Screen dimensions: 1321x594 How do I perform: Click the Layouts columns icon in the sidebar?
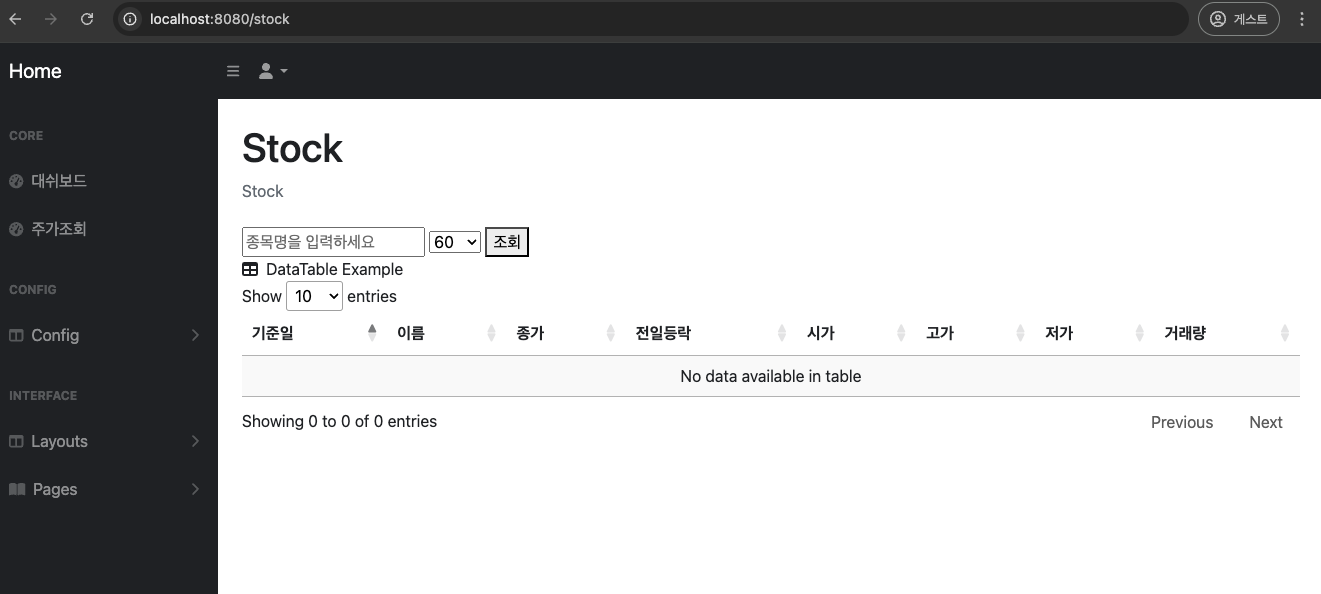[x=16, y=441]
